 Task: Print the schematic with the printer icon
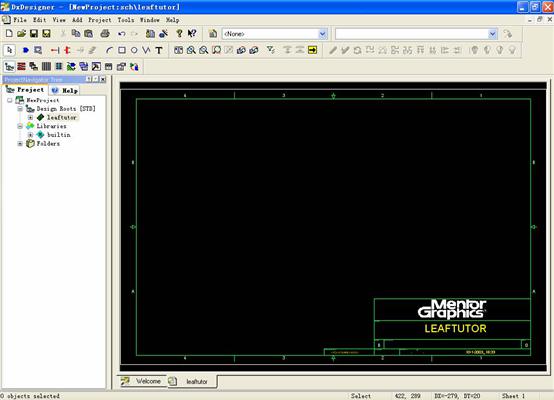pos(105,34)
